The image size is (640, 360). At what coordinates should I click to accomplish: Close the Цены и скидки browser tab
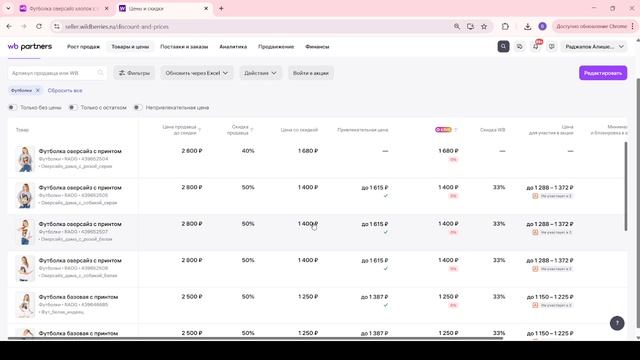(x=206, y=8)
